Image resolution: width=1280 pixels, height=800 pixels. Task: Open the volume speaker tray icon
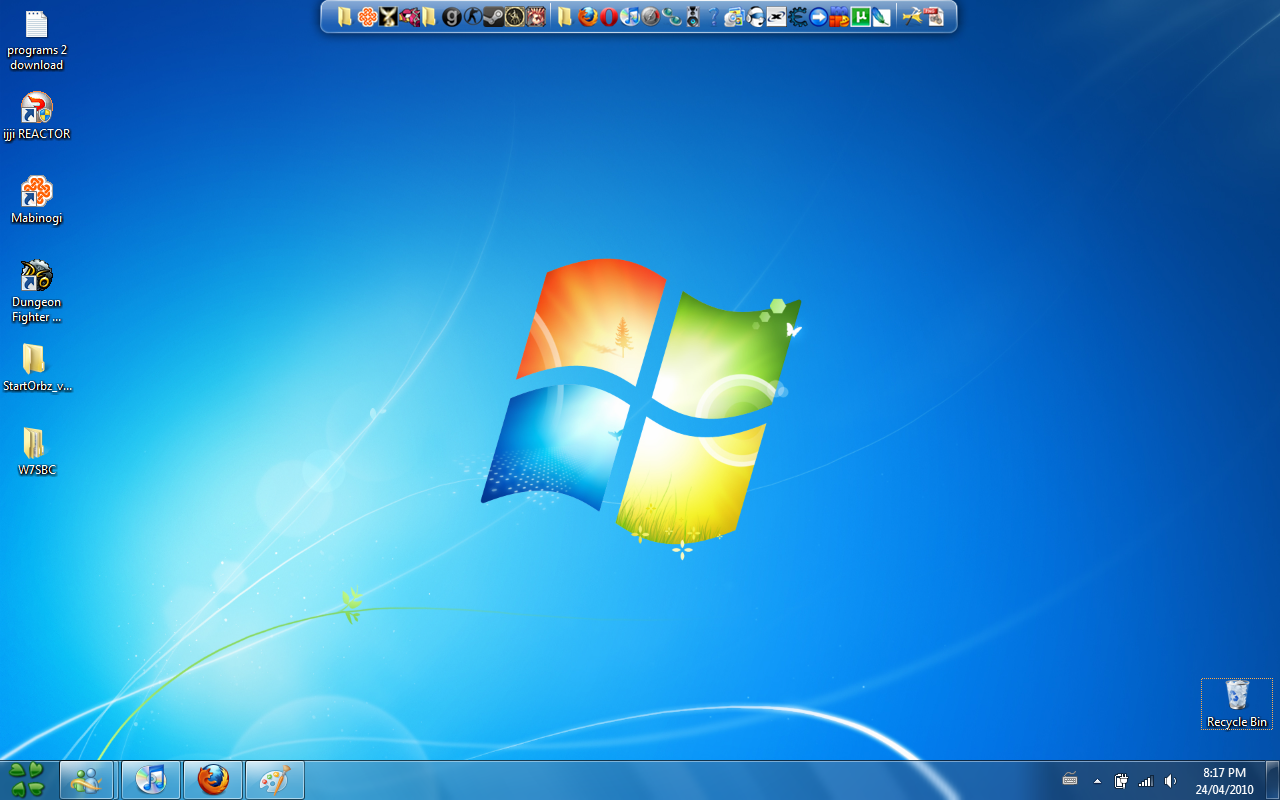[x=1170, y=781]
